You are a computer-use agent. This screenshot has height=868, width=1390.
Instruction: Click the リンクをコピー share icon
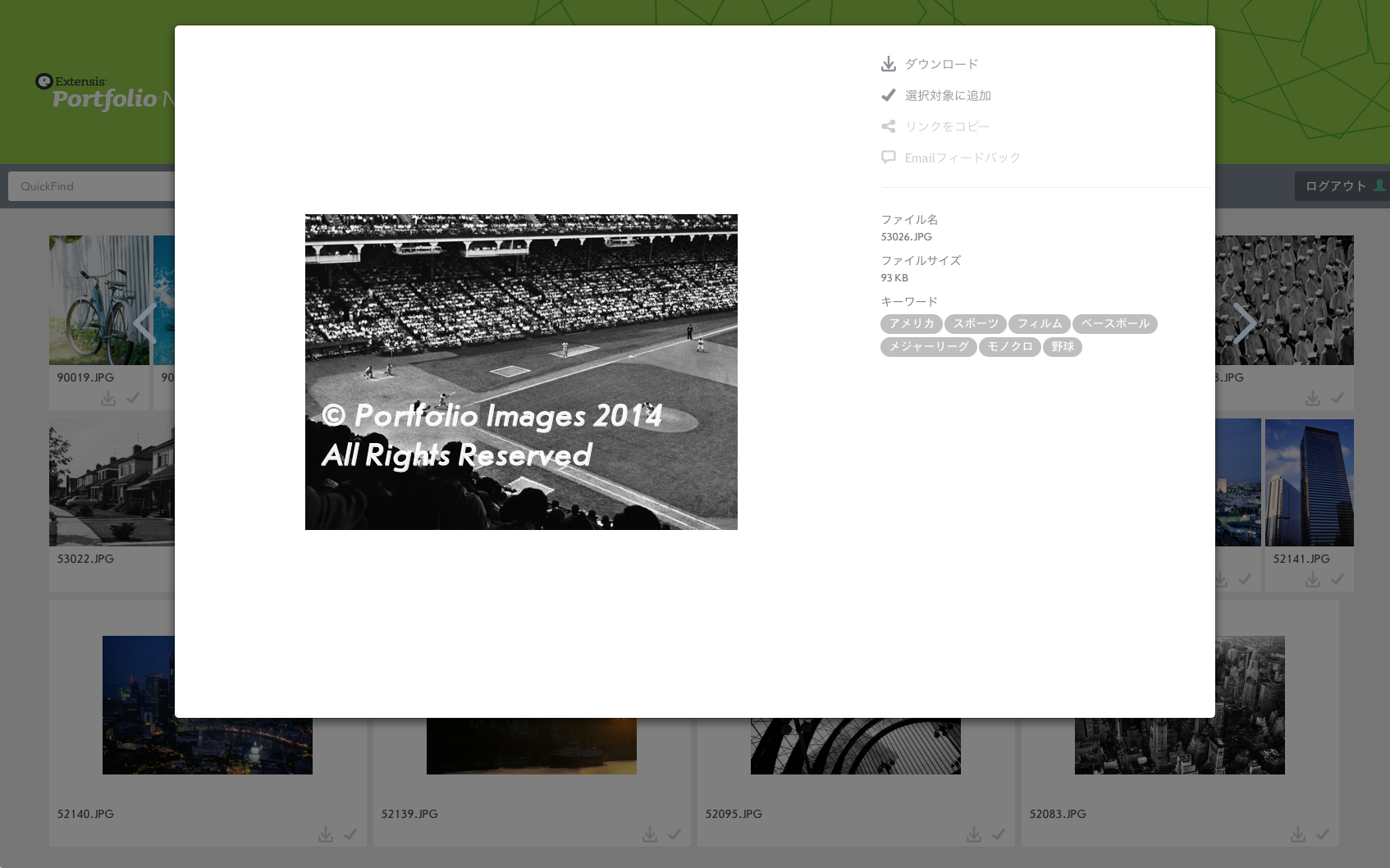[888, 126]
